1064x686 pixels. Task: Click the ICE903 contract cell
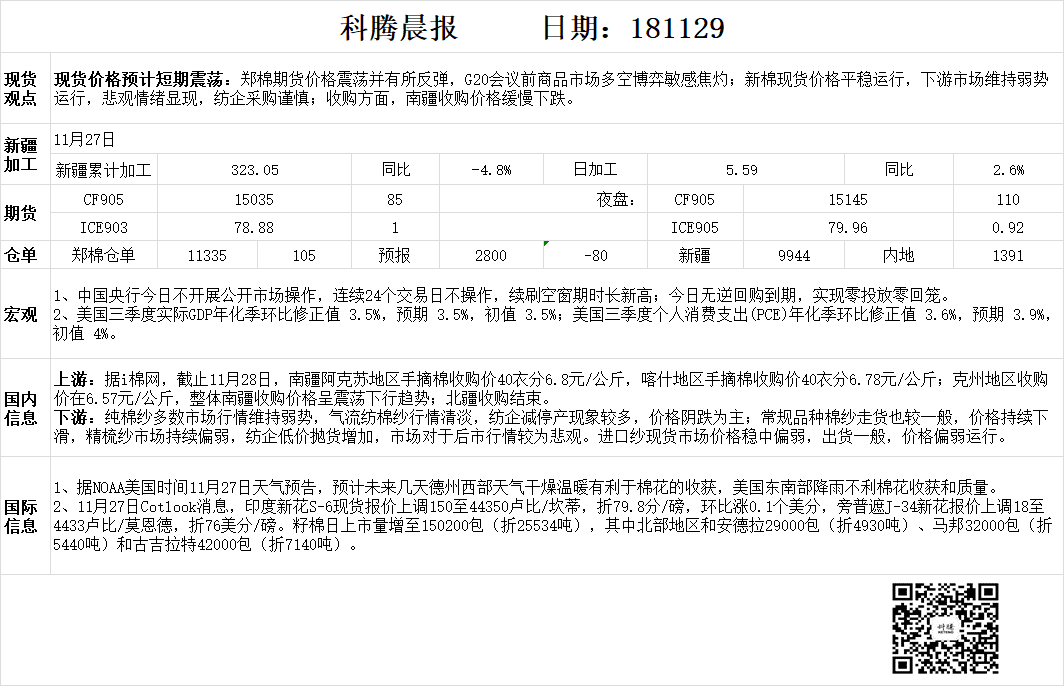(104, 228)
